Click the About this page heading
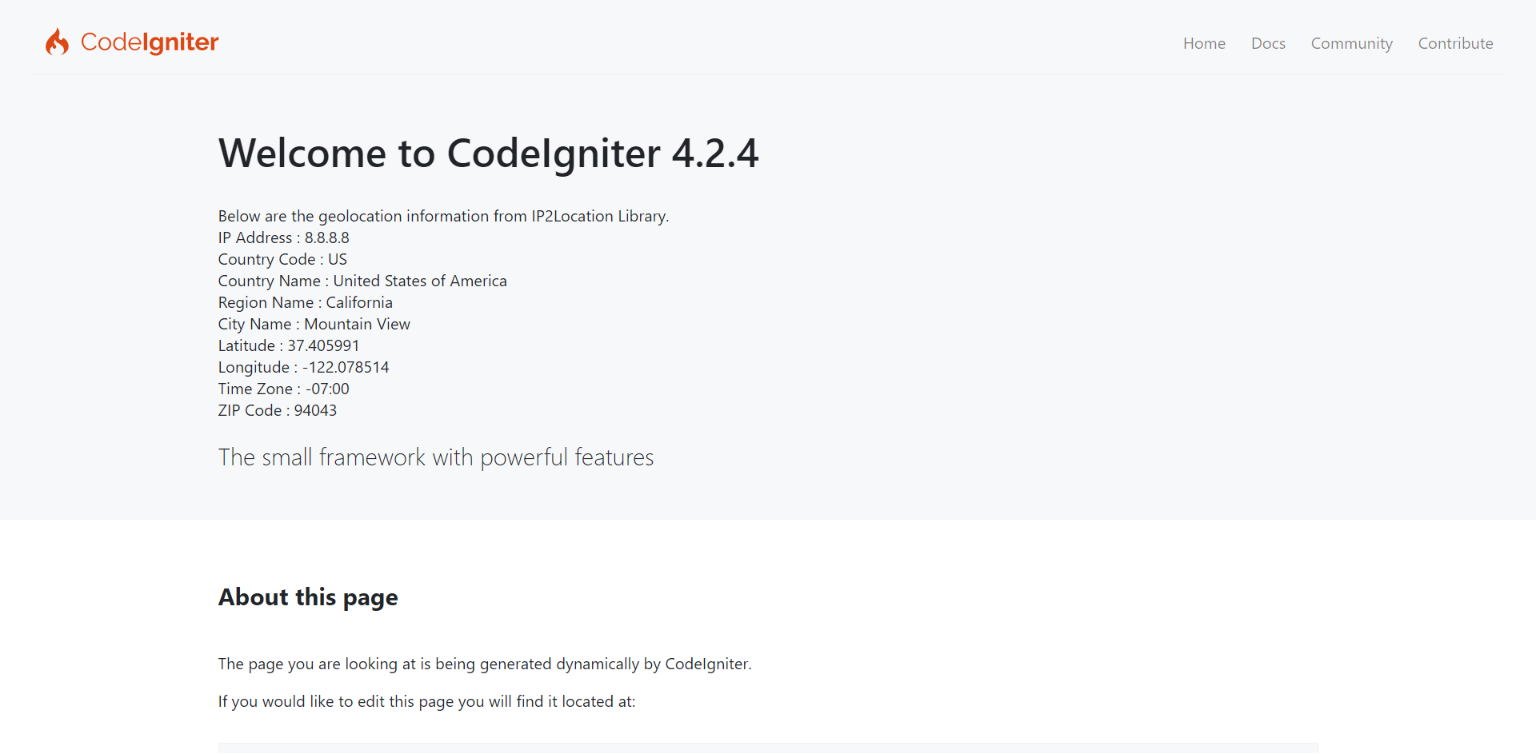Image resolution: width=1536 pixels, height=754 pixels. (308, 597)
